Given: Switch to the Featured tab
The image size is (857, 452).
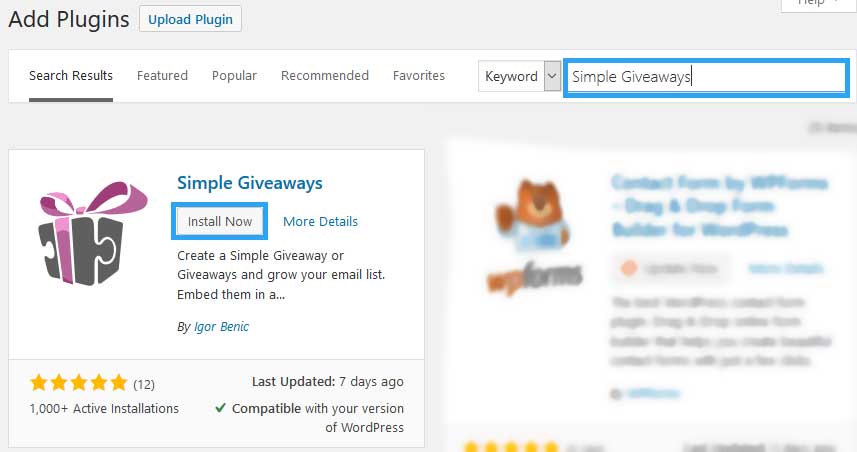Looking at the screenshot, I should pos(162,75).
